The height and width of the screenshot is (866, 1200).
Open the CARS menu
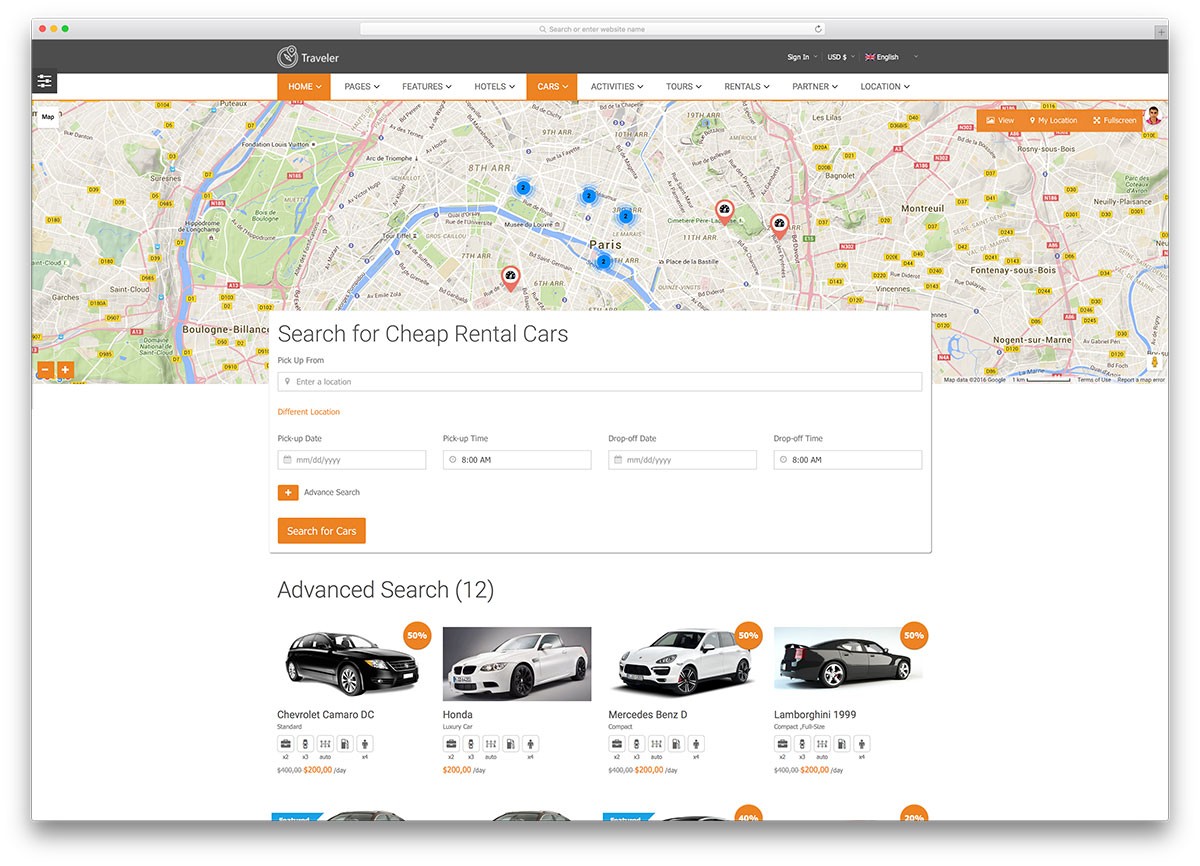[x=552, y=87]
